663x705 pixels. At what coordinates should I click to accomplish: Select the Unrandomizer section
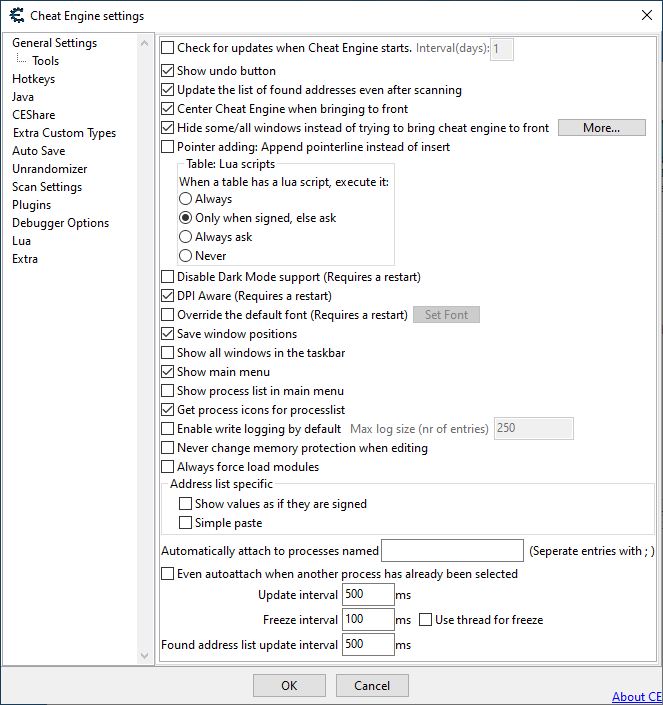click(49, 169)
